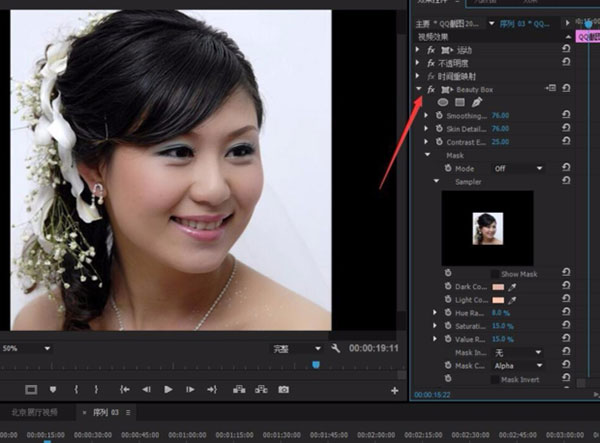This screenshot has height=443, width=600.
Task: Switch to the 北京厨疗视频 timeline tab
Action: (34, 412)
